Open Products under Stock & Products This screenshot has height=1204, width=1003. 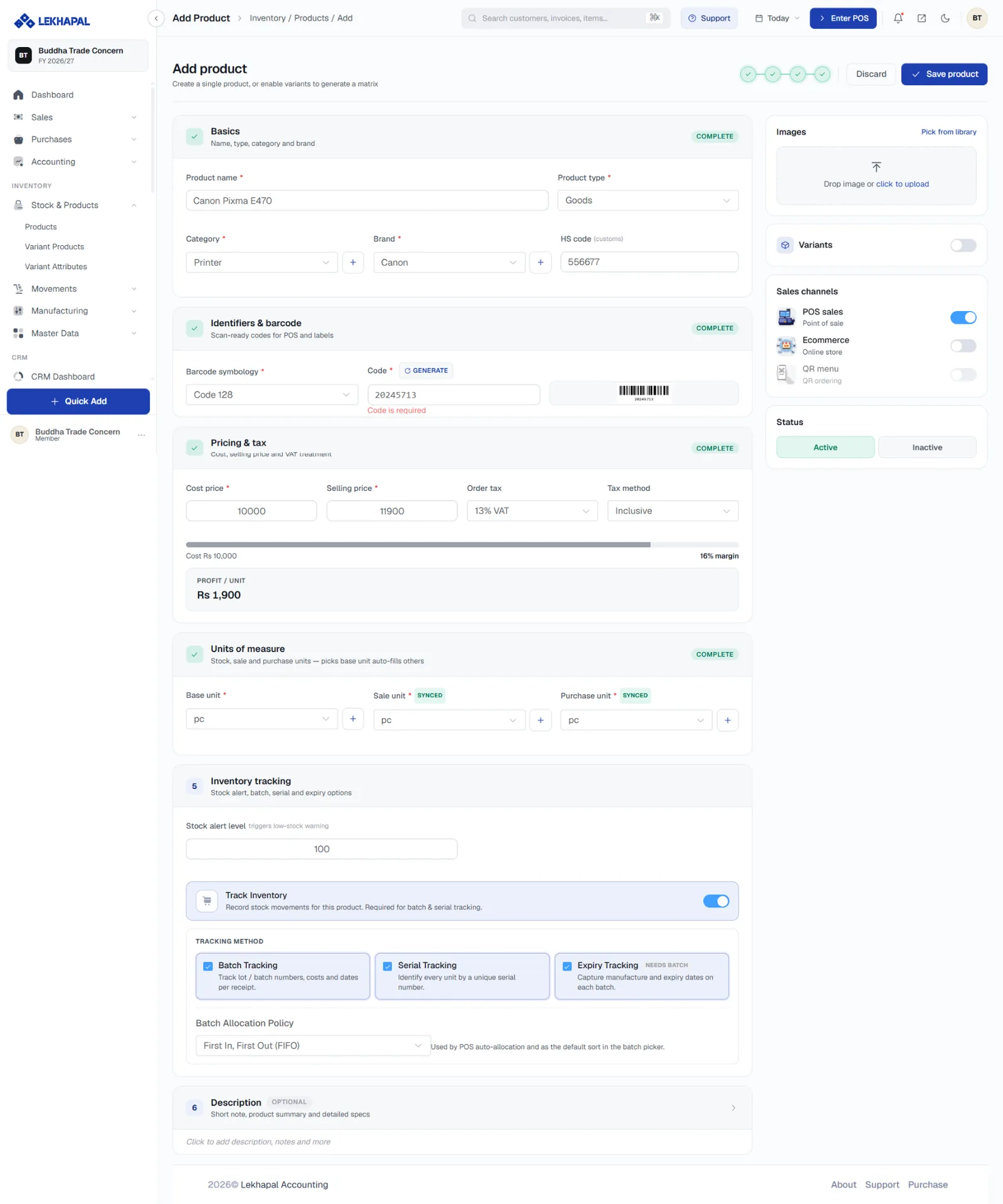(x=41, y=227)
